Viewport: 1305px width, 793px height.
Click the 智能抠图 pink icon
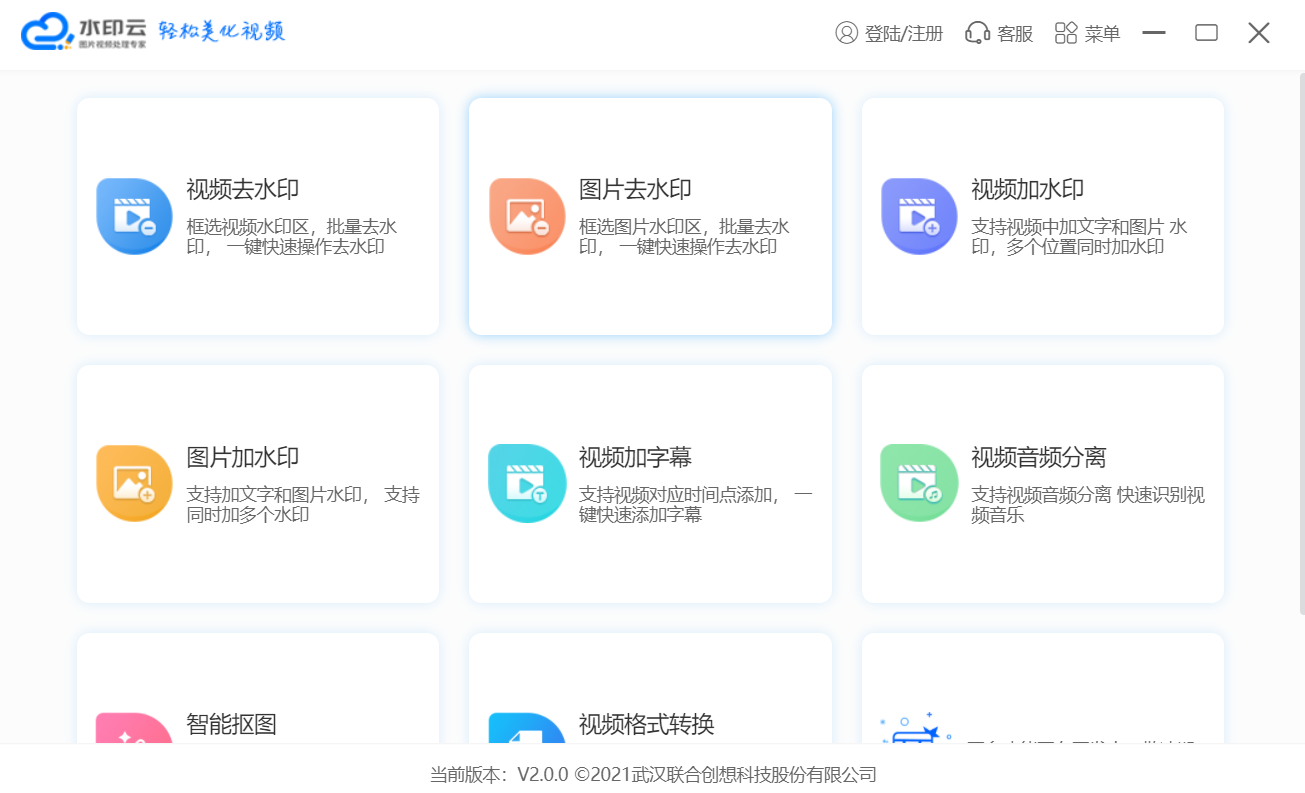click(x=134, y=728)
